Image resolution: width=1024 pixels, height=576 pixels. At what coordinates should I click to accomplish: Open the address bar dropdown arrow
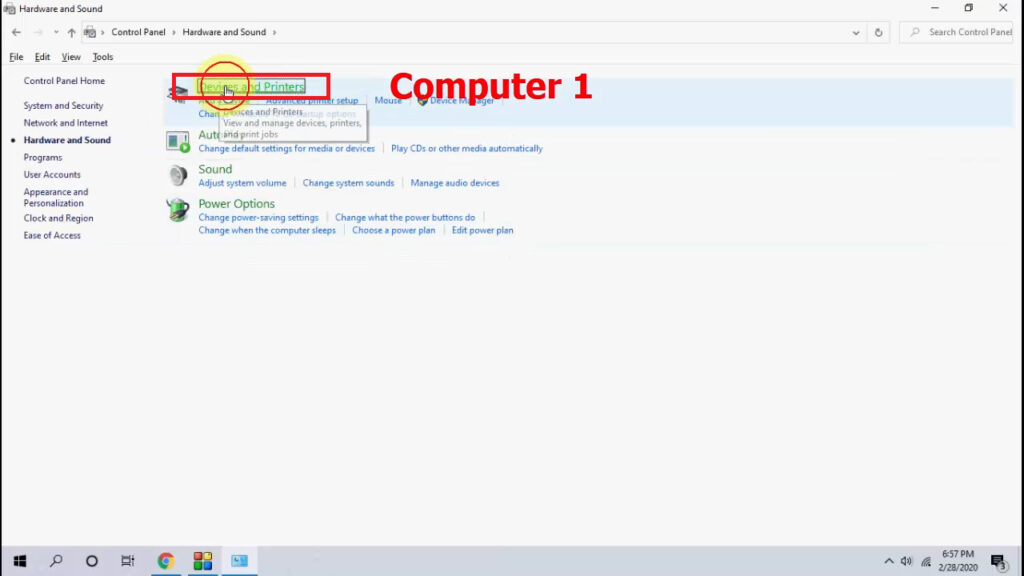pyautogui.click(x=855, y=31)
